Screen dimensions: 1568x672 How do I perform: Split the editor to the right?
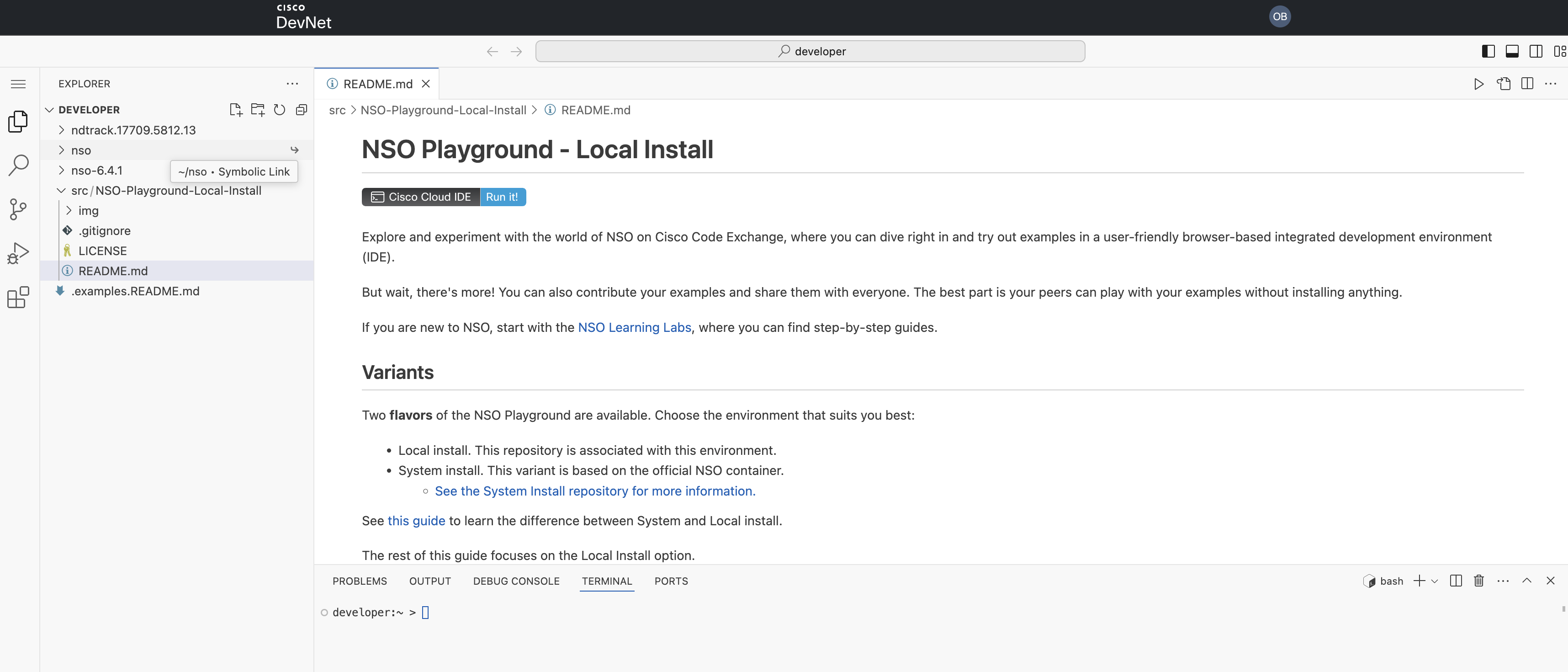1528,84
